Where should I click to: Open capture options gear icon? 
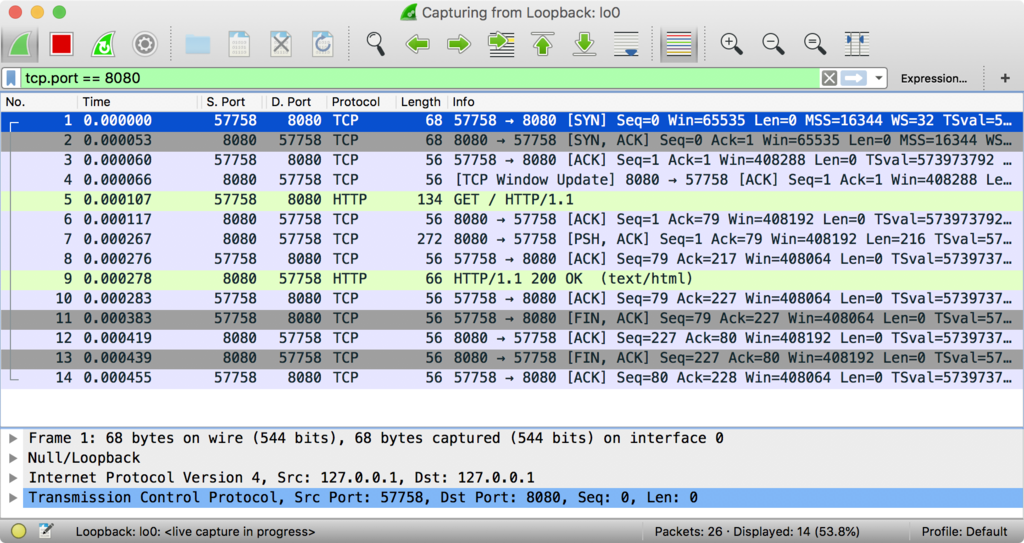(145, 44)
